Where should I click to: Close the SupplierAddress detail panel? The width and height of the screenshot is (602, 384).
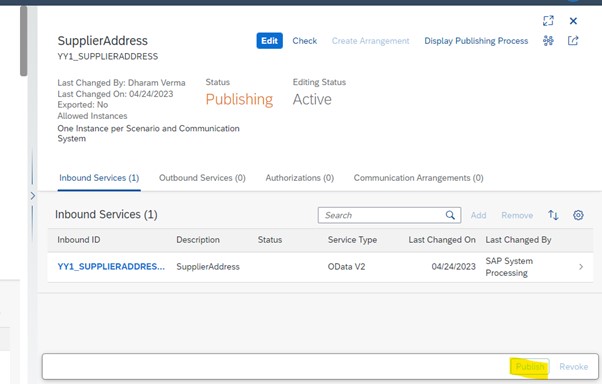[x=573, y=21]
